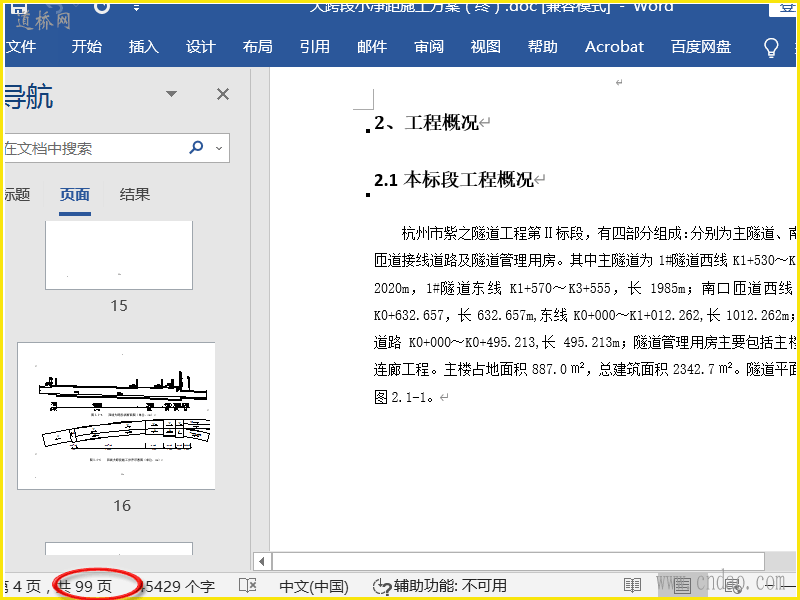Click the circular Redo arrow in the quick access toolbar

(102, 7)
